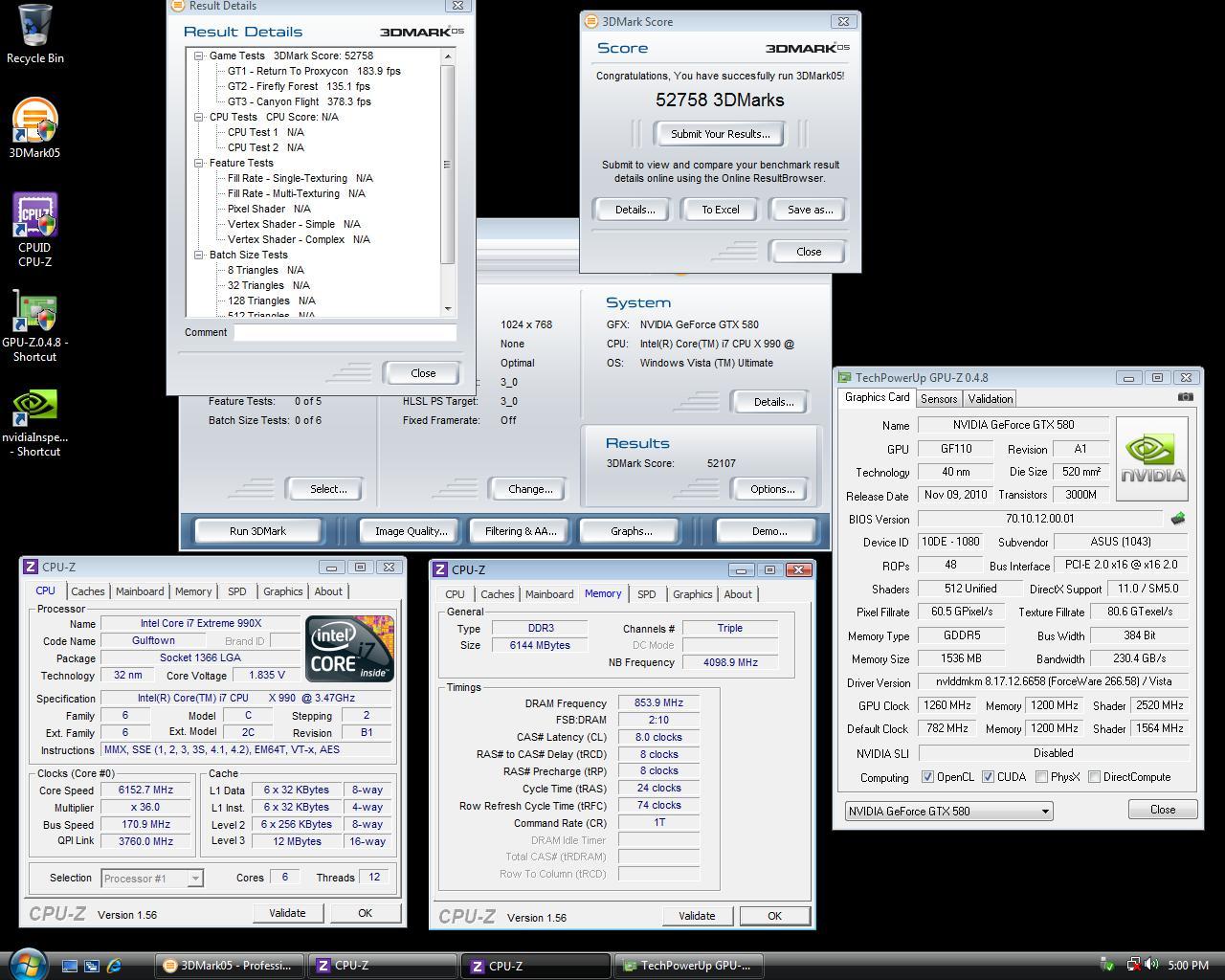Click the scroll down arrow in Result Details

[x=447, y=309]
